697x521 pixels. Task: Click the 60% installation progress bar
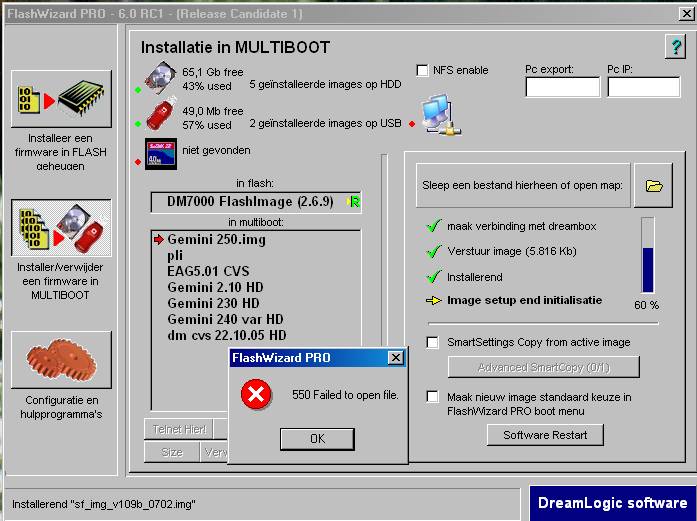click(x=648, y=255)
